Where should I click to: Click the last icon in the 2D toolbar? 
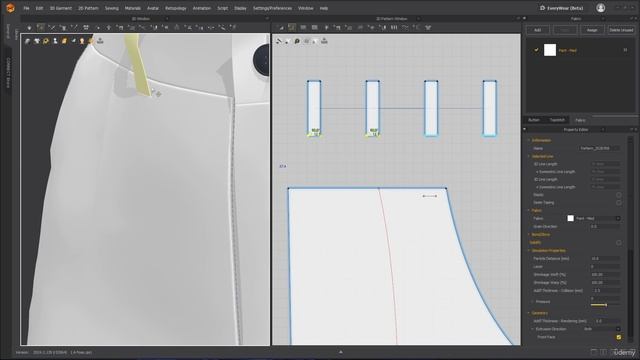pyautogui.click(x=428, y=27)
